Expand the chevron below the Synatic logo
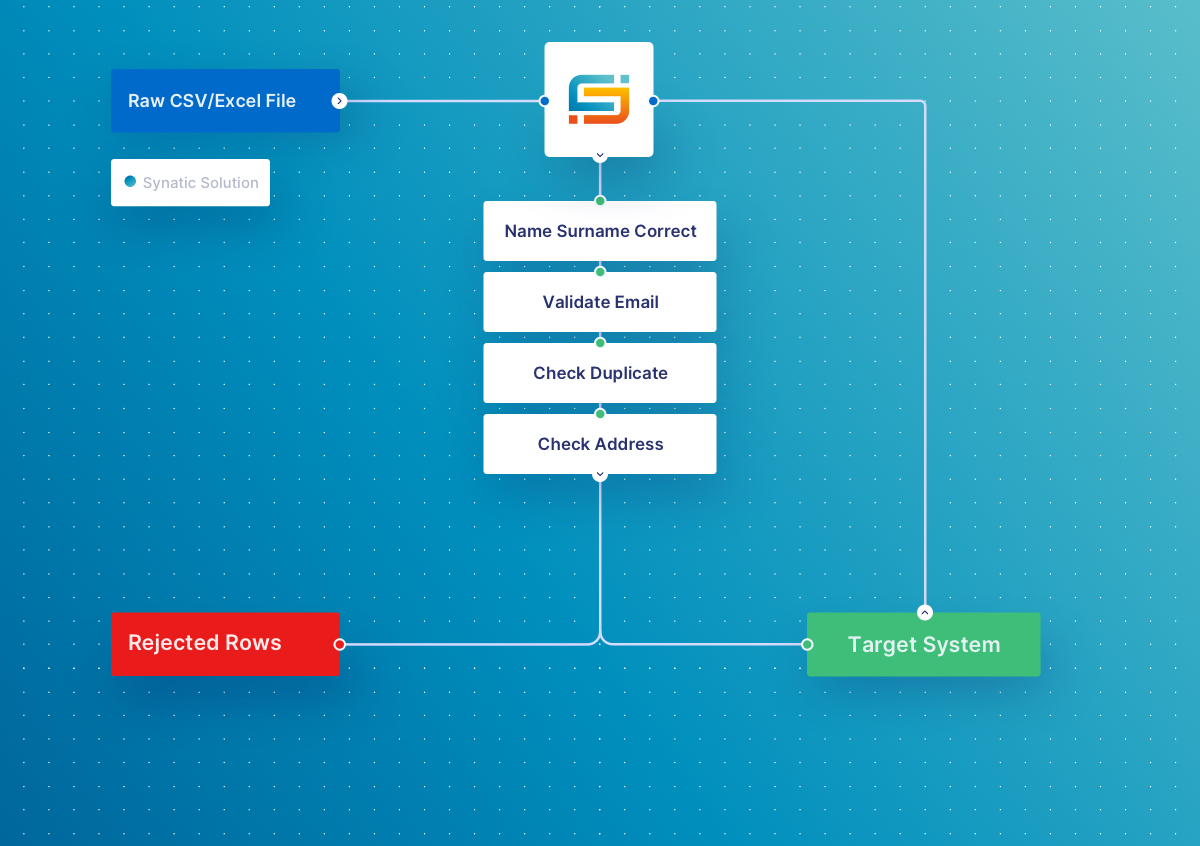The height and width of the screenshot is (846, 1200). tap(600, 155)
